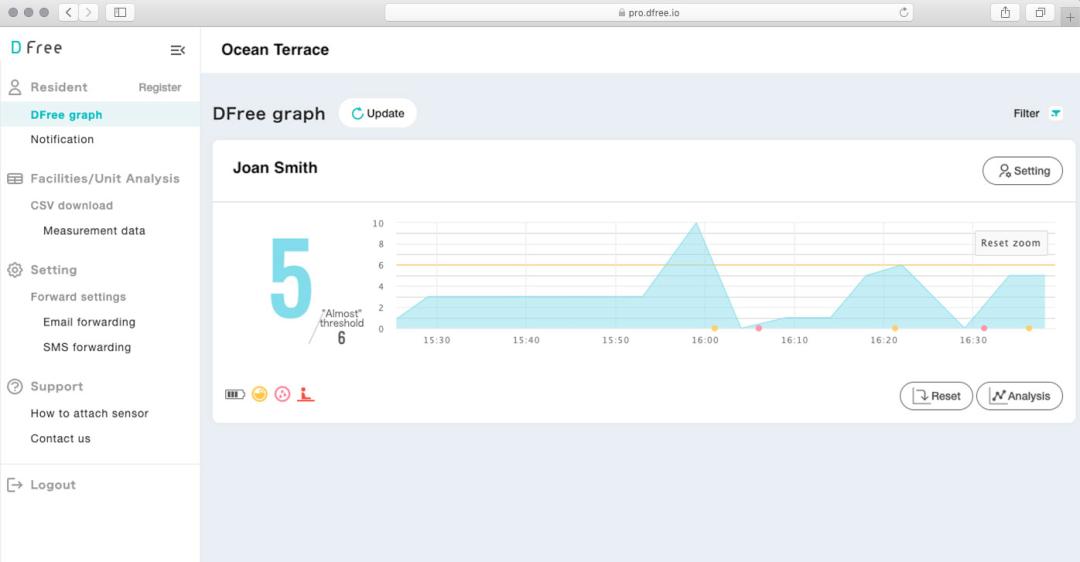Click the Register link beside Resident
The width and height of the screenshot is (1080, 562).
(x=160, y=88)
